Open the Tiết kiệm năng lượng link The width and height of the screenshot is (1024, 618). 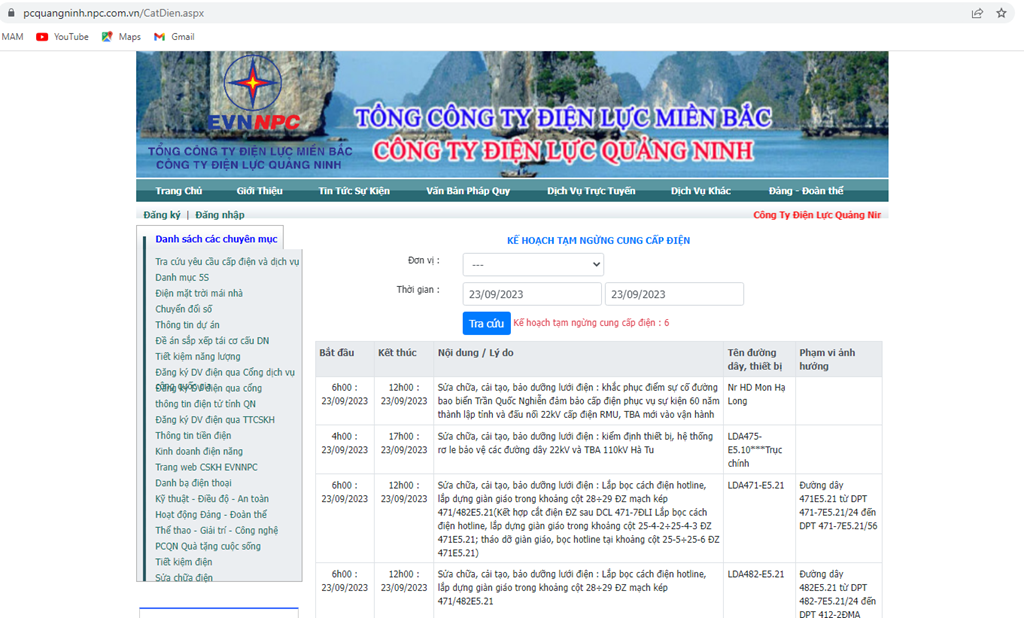198,356
